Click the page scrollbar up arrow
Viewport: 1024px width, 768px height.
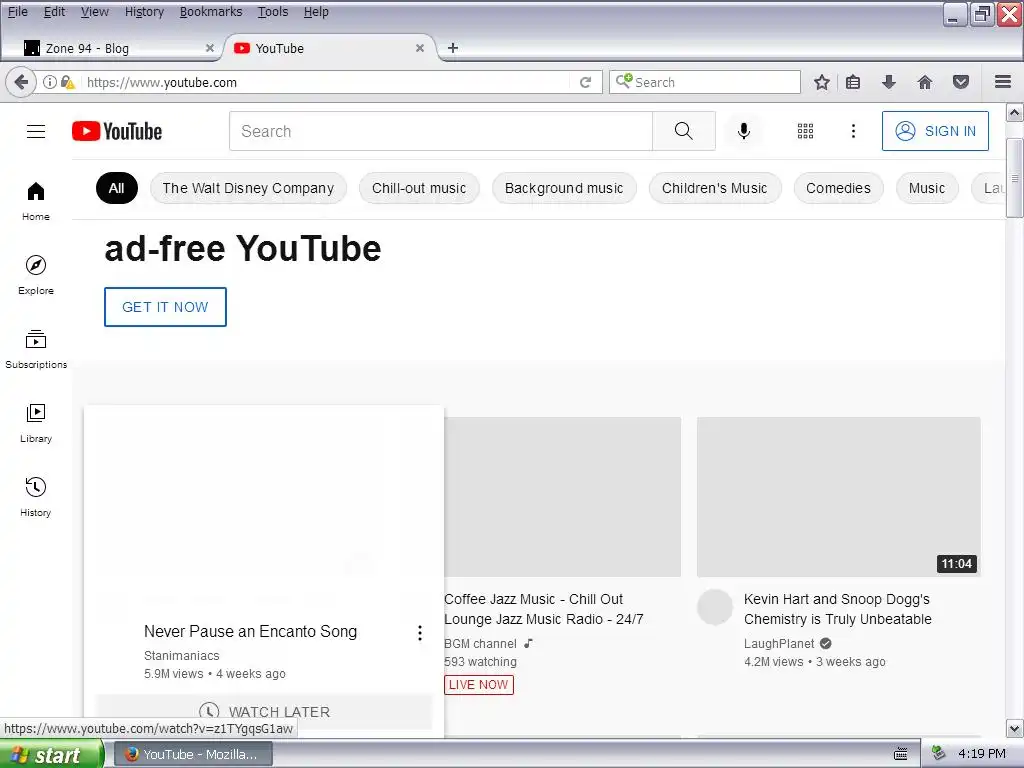click(1014, 113)
